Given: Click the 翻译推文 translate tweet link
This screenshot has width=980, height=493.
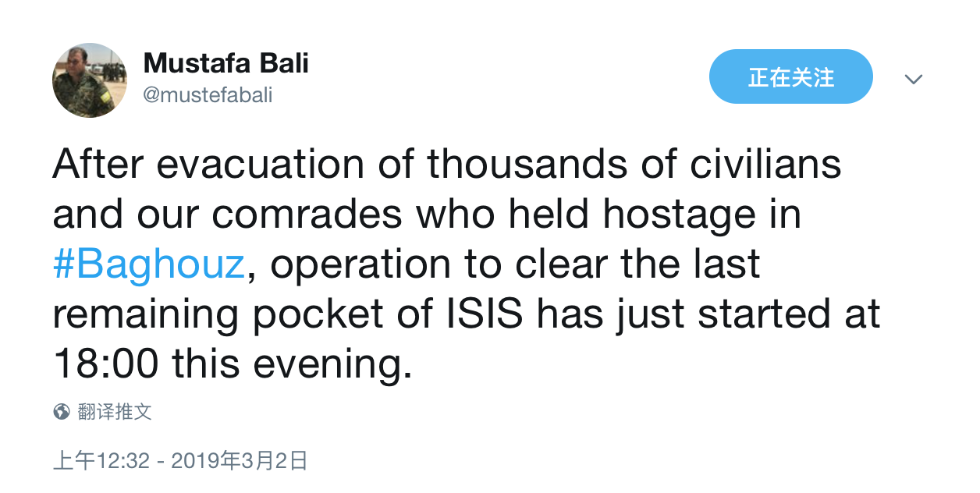Looking at the screenshot, I should (114, 411).
